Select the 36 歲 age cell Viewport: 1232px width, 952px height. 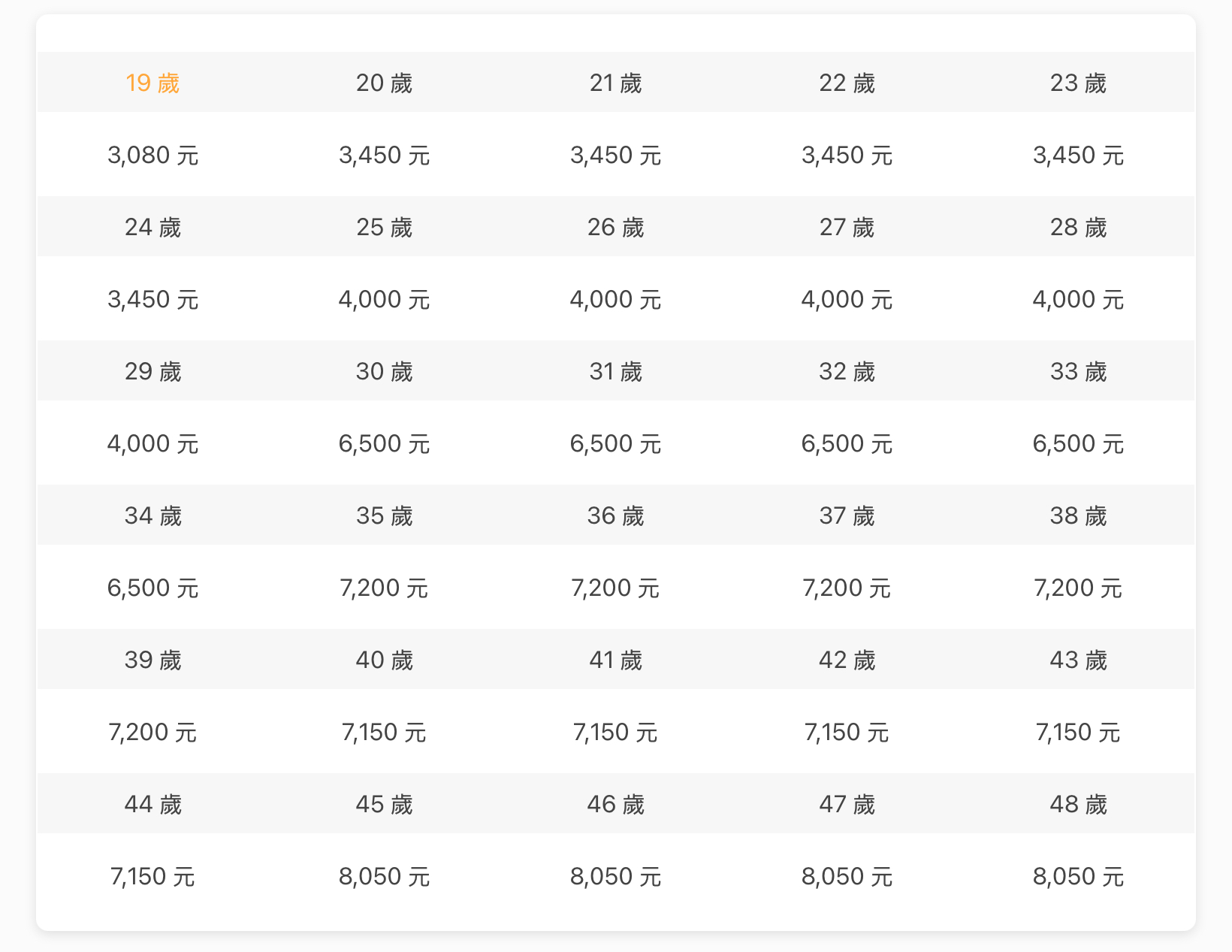[615, 515]
